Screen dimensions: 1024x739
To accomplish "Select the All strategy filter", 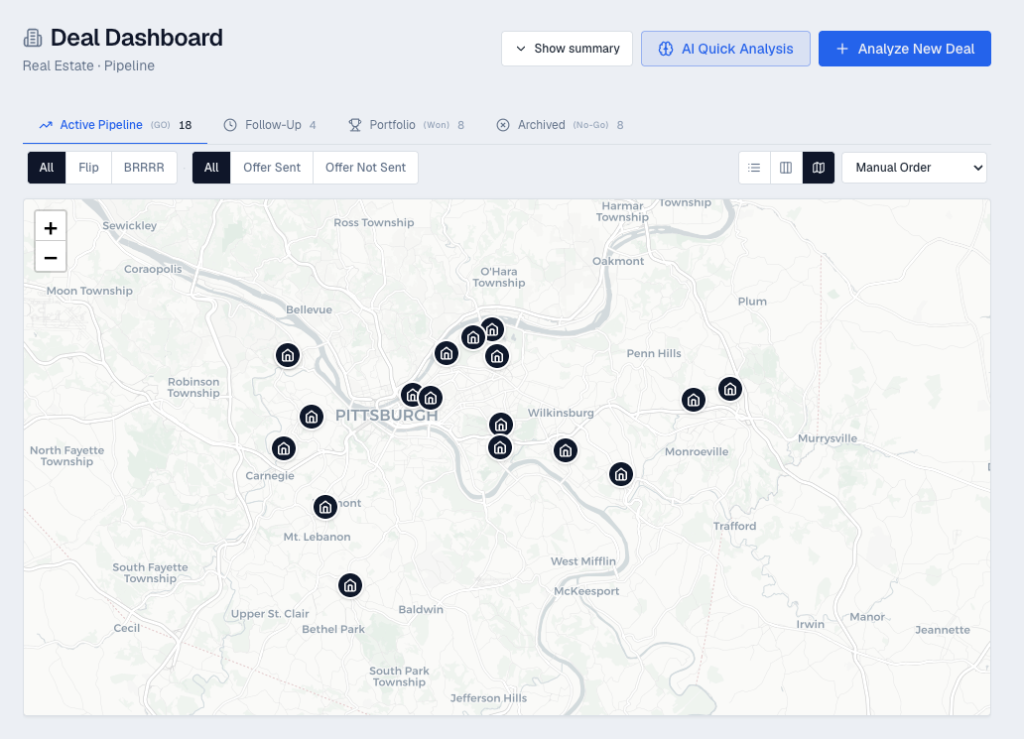I will [46, 168].
